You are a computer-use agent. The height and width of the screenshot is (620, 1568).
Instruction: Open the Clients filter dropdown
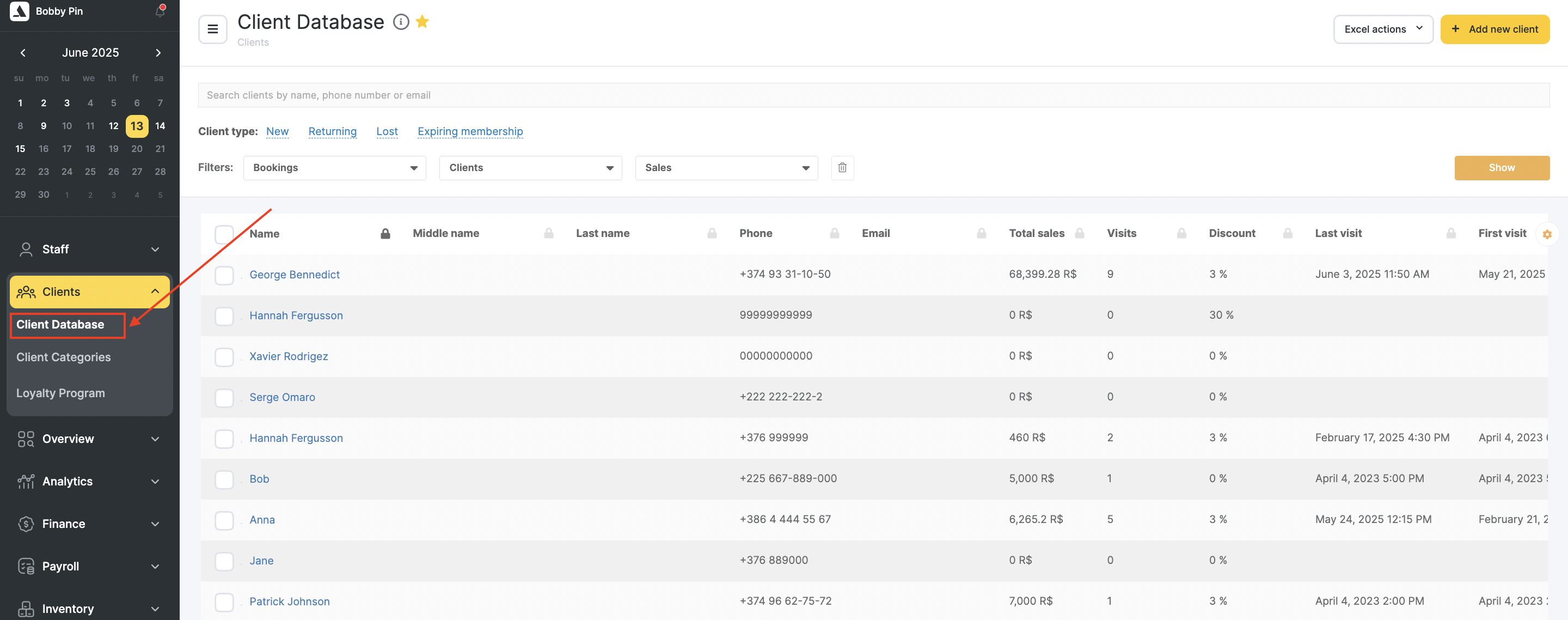click(x=531, y=167)
